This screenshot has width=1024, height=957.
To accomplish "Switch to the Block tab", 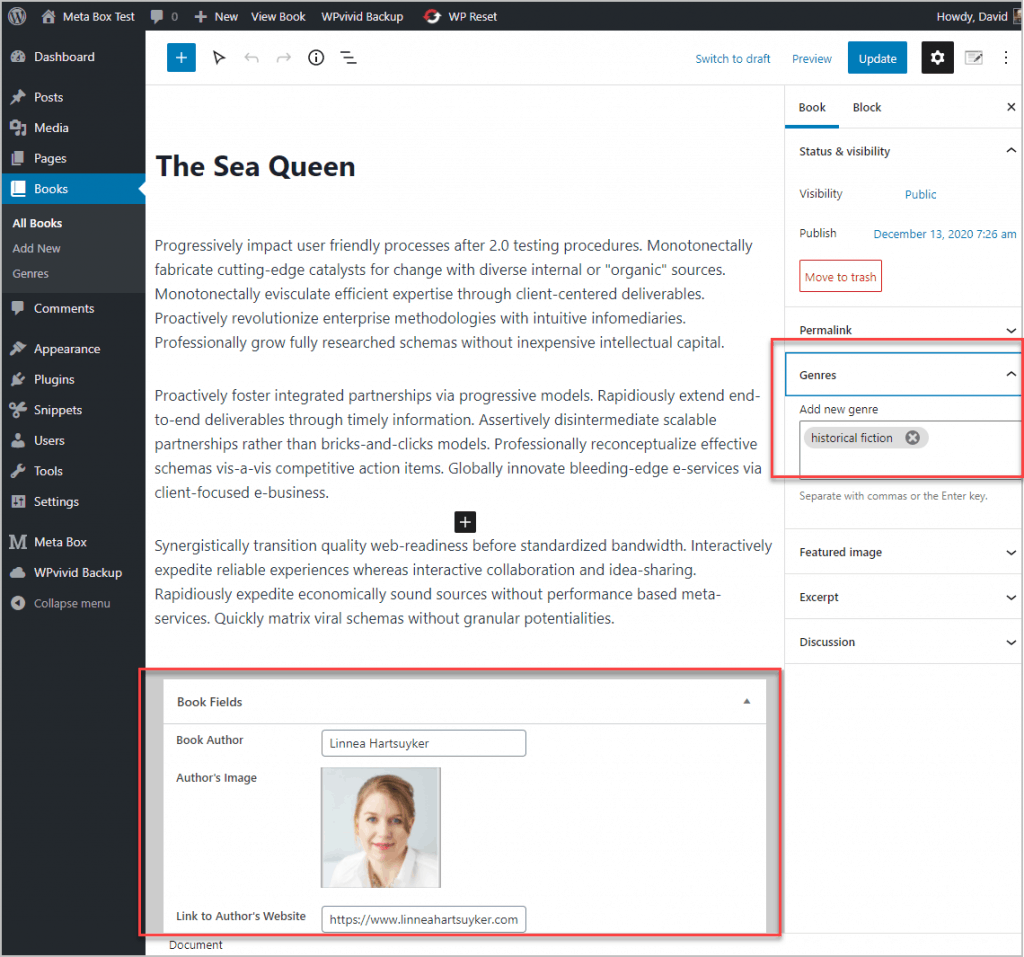I will (867, 107).
